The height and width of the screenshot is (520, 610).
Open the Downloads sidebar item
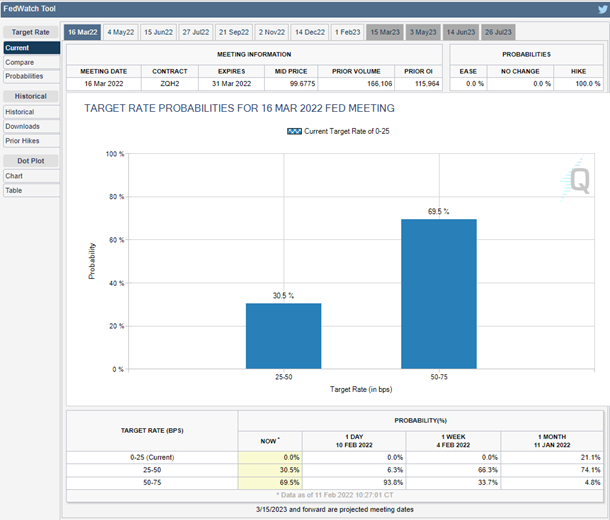tap(23, 126)
